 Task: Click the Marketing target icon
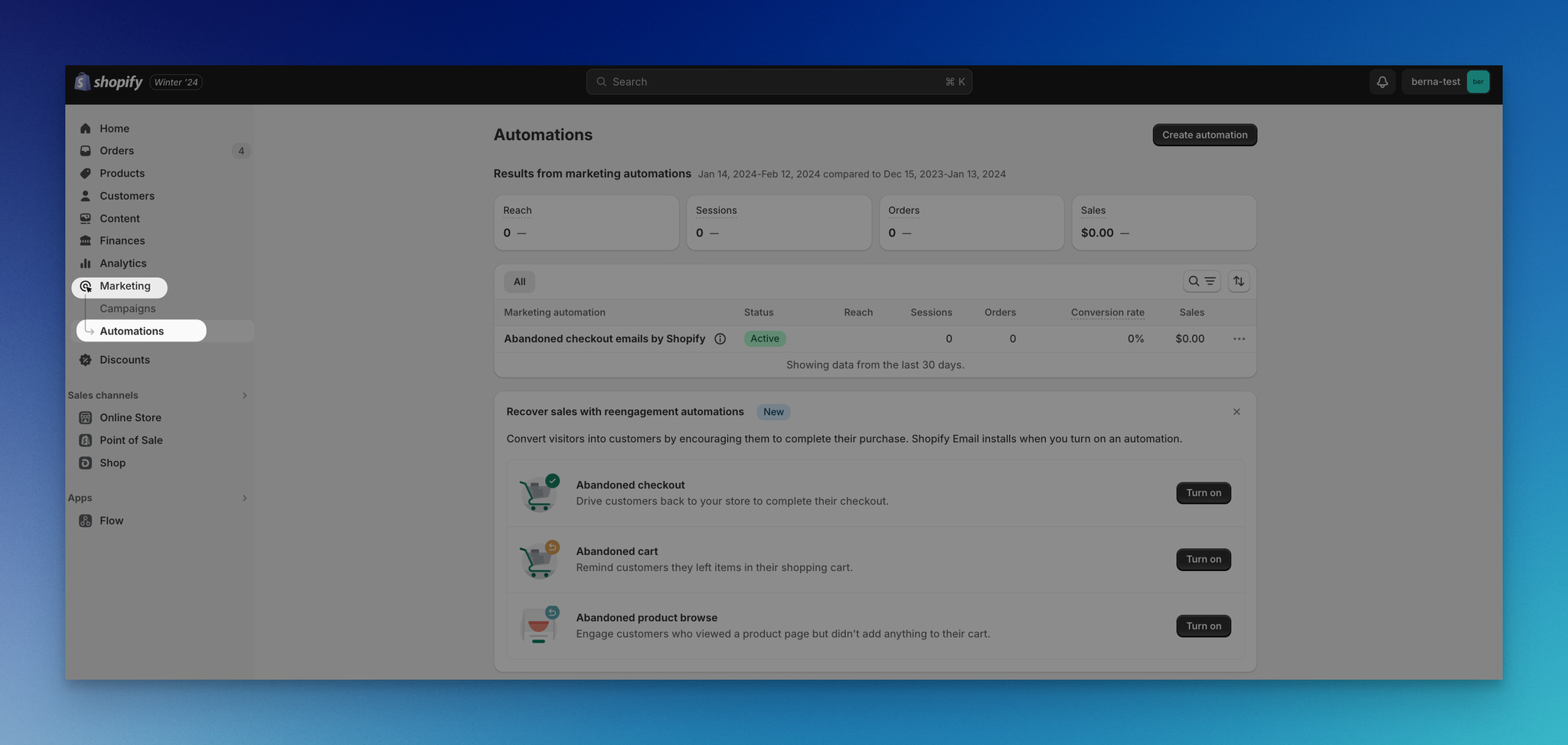click(86, 286)
